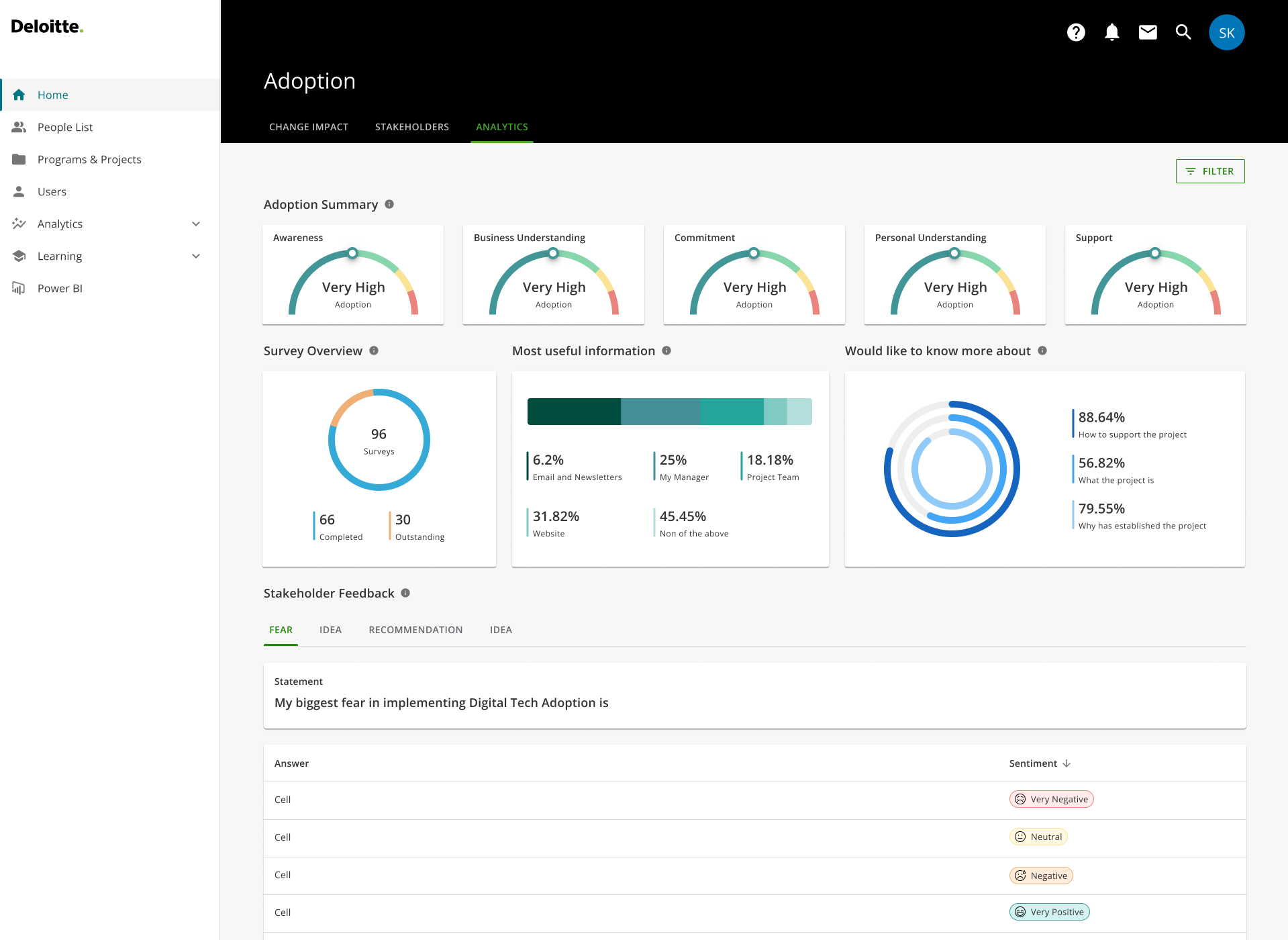The image size is (1288, 940).
Task: Switch to the Change Impact tab
Action: point(309,127)
